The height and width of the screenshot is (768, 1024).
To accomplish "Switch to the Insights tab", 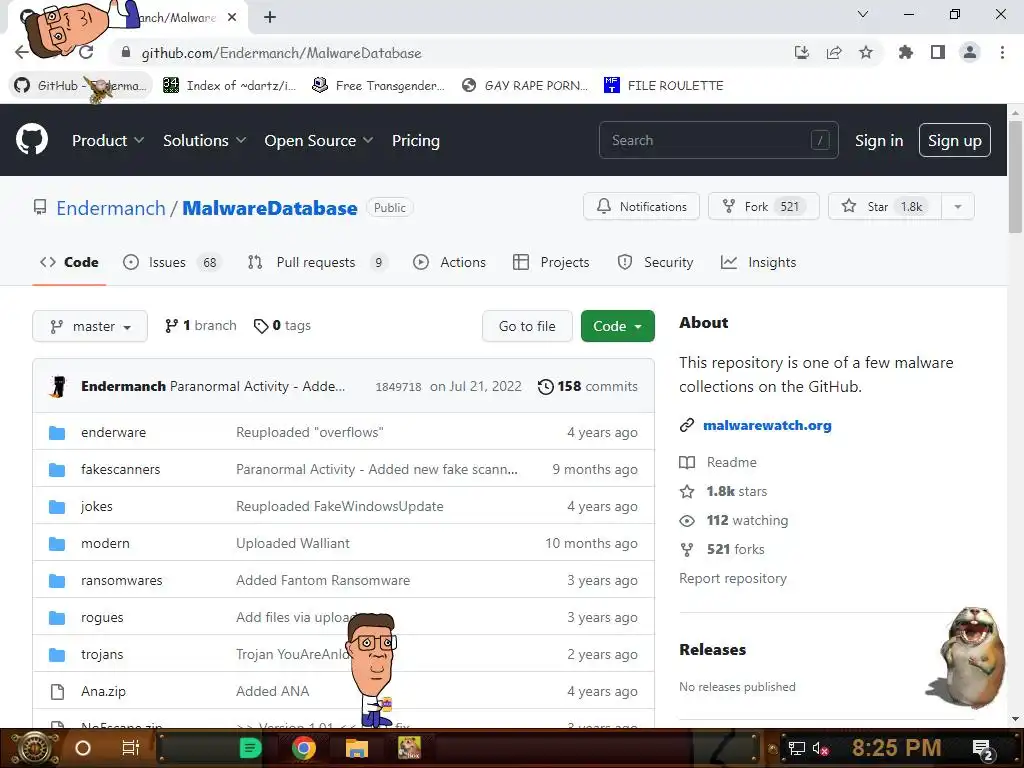I will click(x=758, y=263).
